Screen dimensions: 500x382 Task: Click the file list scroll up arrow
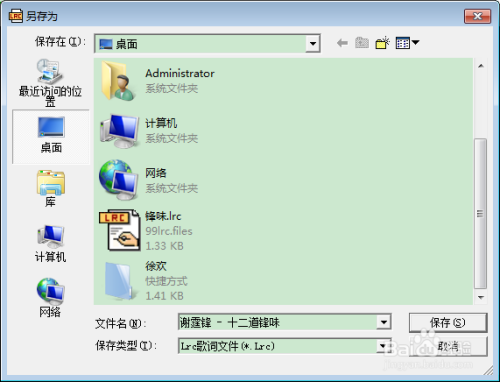pyautogui.click(x=481, y=66)
